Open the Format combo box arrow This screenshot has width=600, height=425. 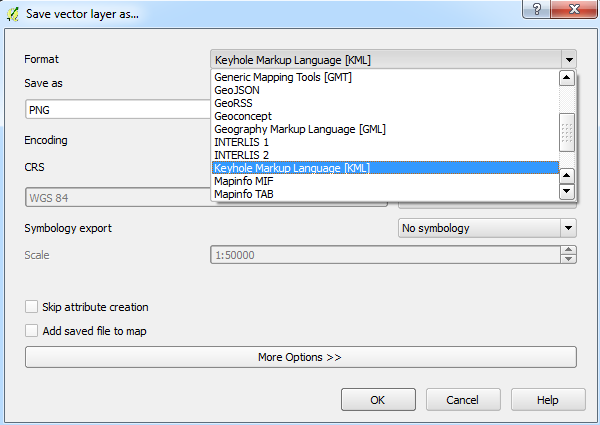569,60
